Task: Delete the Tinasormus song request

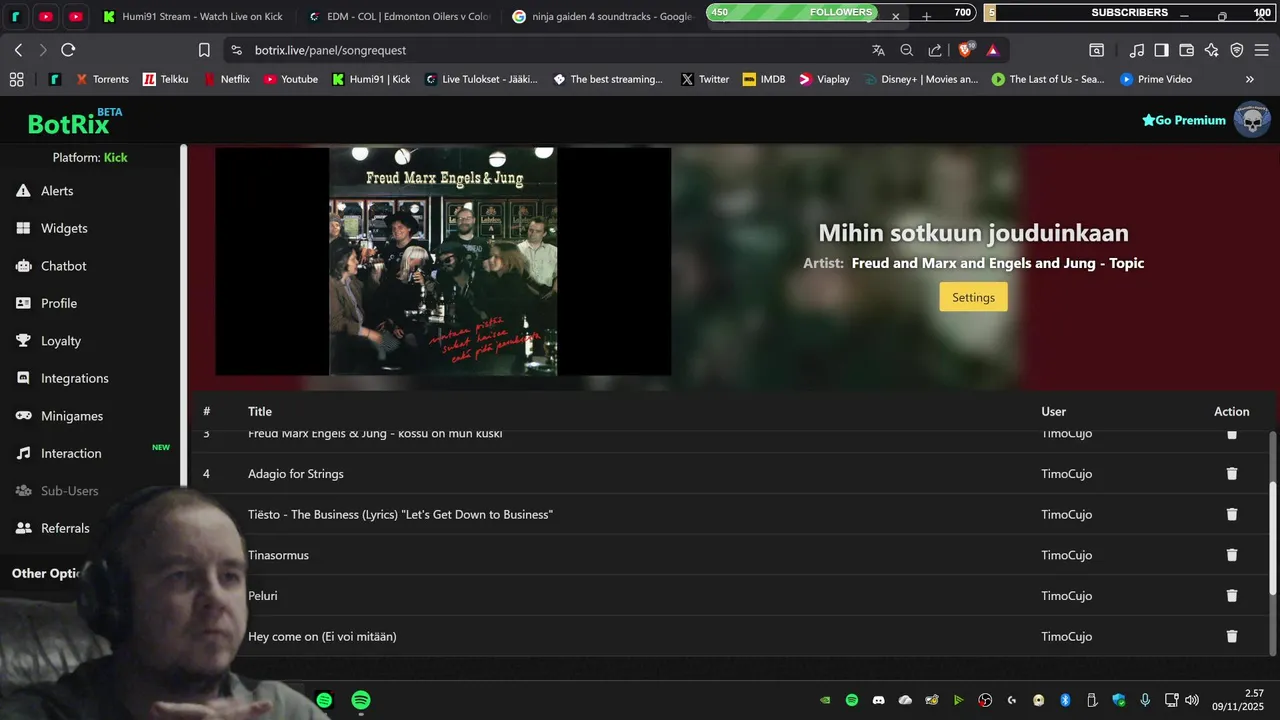Action: [1232, 555]
